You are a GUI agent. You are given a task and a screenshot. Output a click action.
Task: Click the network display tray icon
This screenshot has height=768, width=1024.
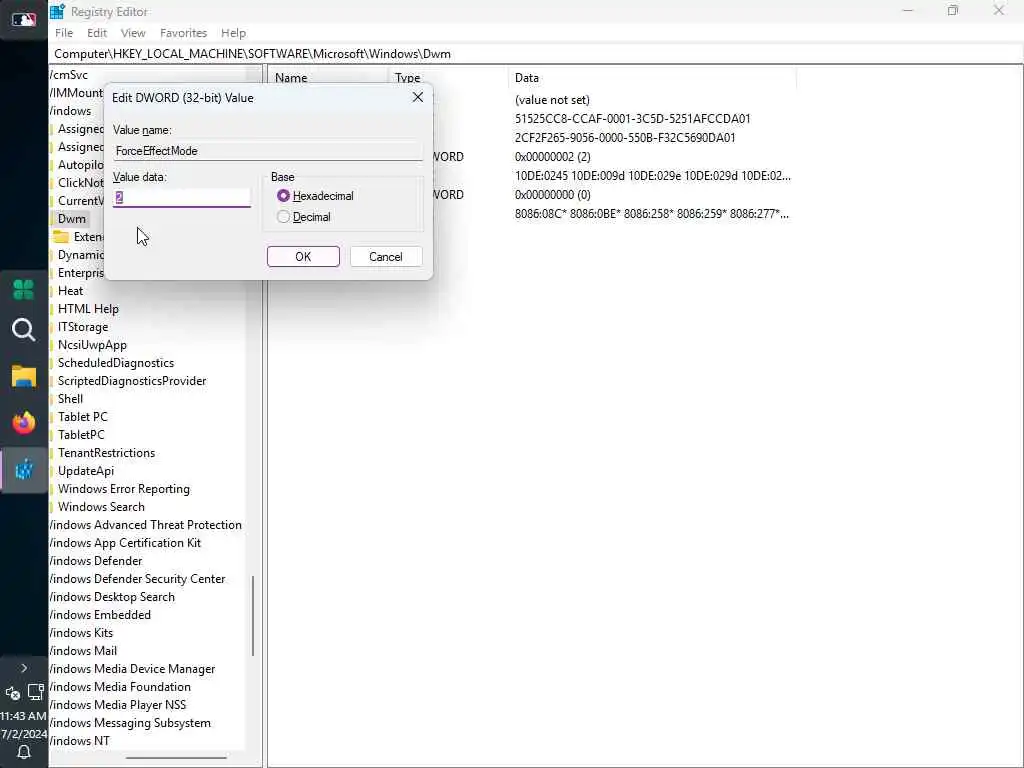click(x=36, y=692)
